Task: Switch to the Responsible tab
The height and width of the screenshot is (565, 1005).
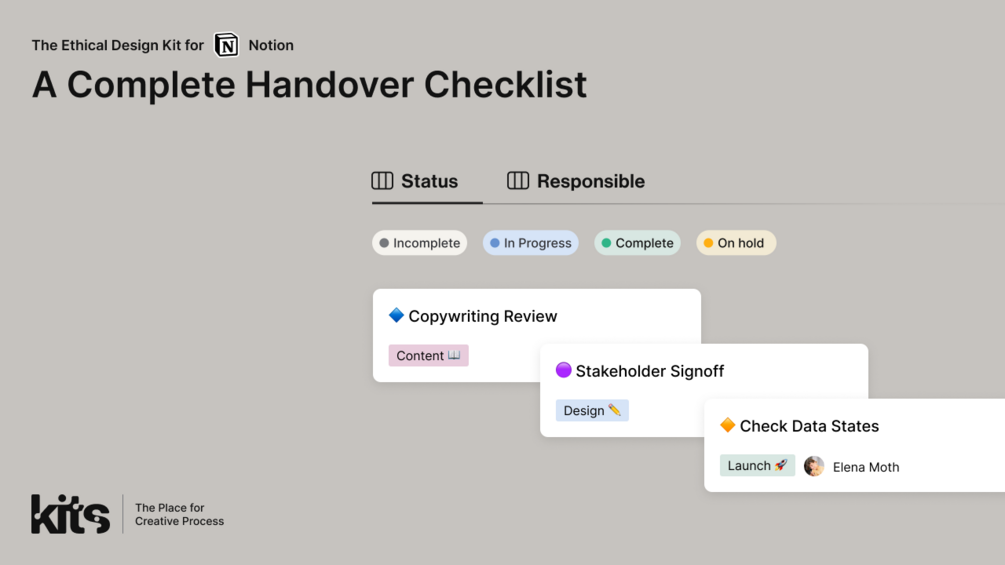Action: 590,182
